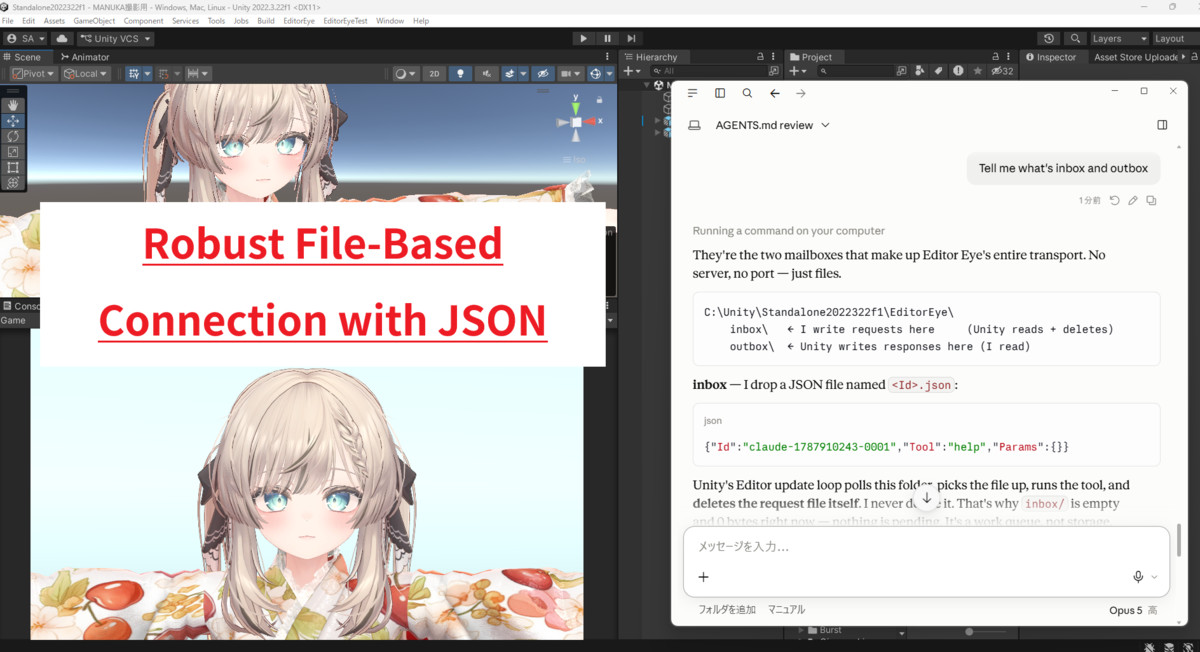Screen dimensions: 1200x652
Task: Open the Layers dropdown
Action: (x=1118, y=38)
